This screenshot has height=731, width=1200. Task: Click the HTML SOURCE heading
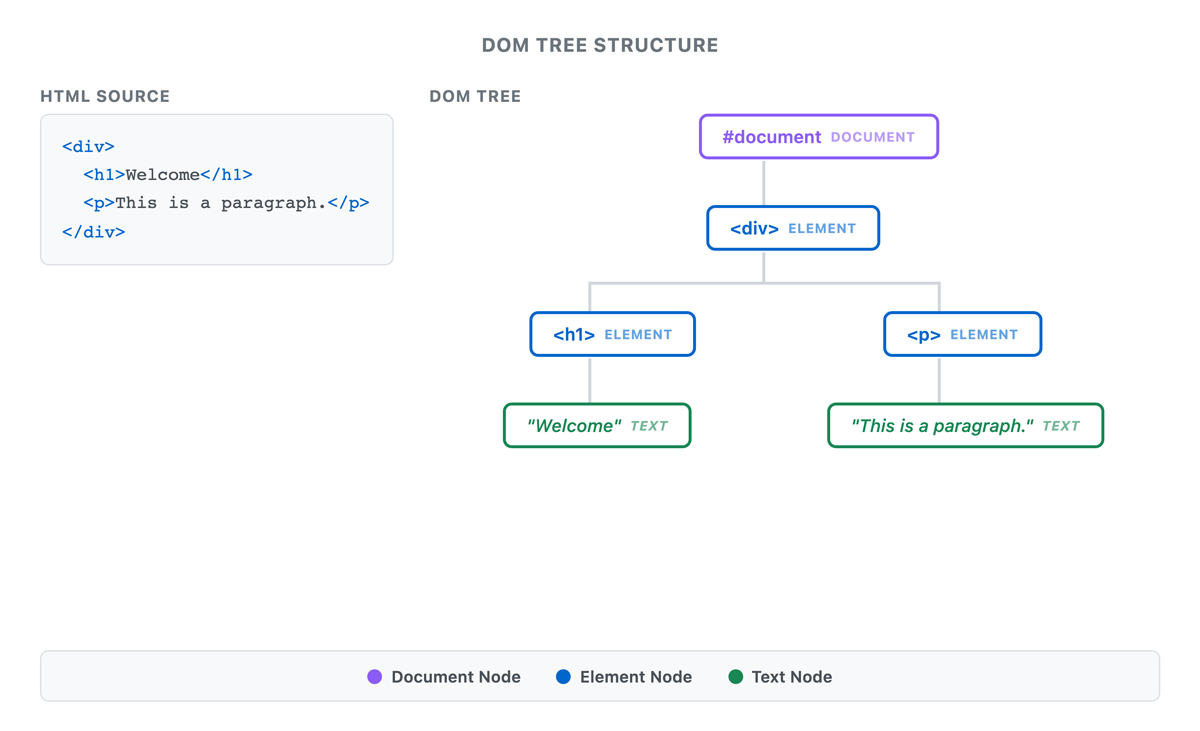click(105, 96)
